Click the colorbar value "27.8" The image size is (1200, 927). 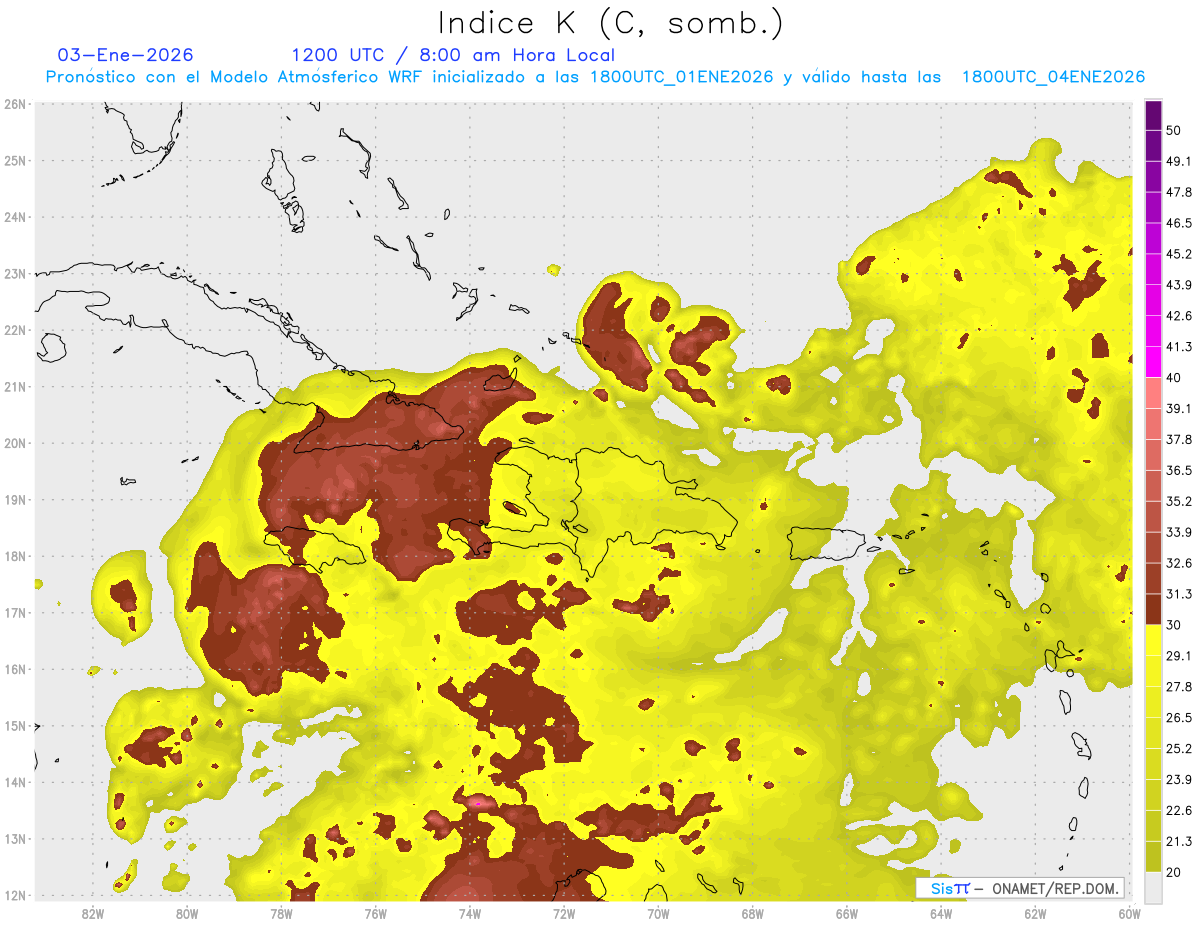pos(1178,686)
